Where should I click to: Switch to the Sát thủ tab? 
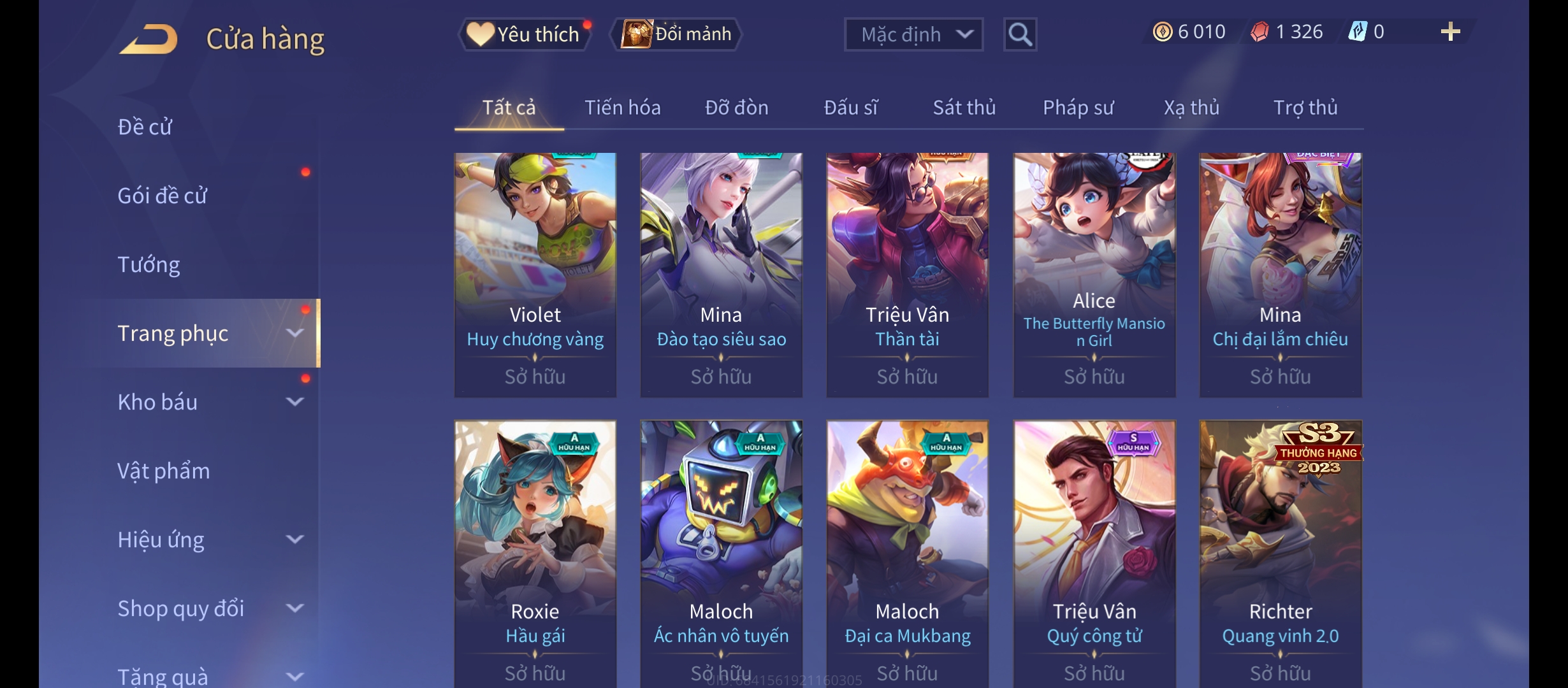[x=964, y=108]
